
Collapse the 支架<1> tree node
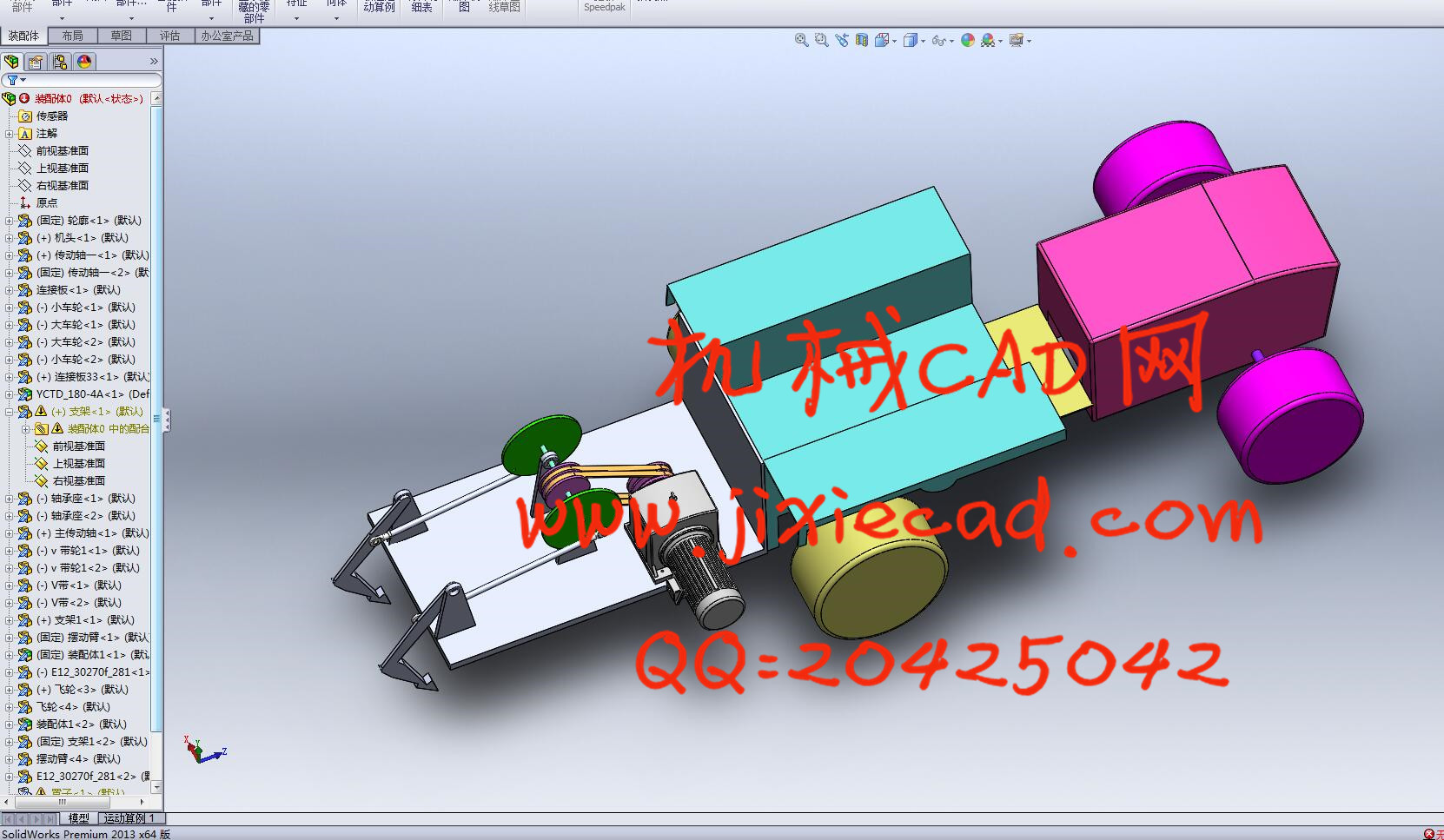10,412
